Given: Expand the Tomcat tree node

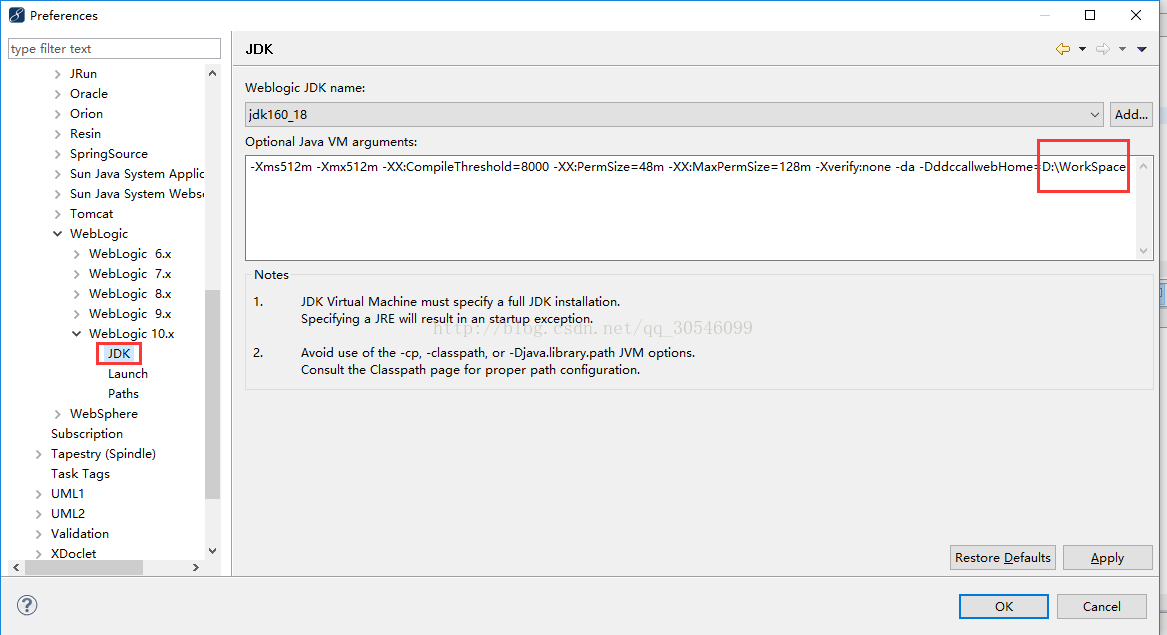Looking at the screenshot, I should click(x=57, y=214).
